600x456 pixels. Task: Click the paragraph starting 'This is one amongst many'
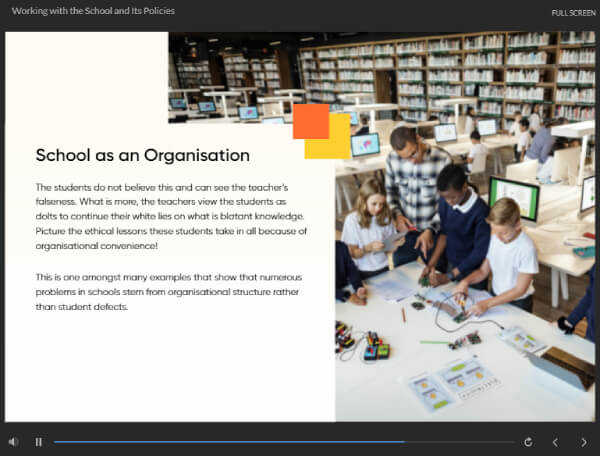(x=169, y=292)
